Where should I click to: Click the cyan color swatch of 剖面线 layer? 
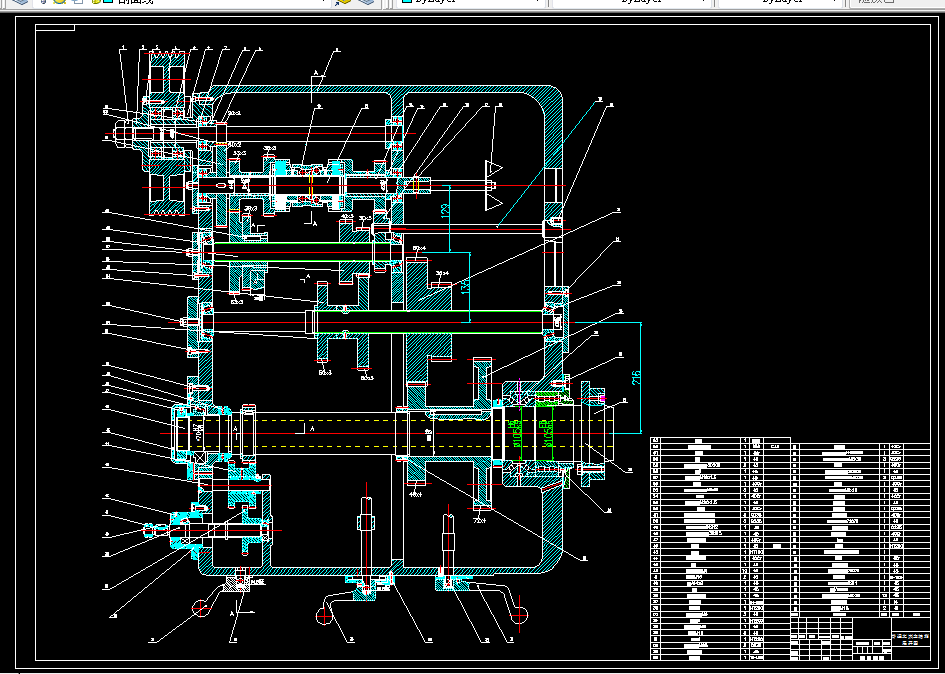pos(108,2)
